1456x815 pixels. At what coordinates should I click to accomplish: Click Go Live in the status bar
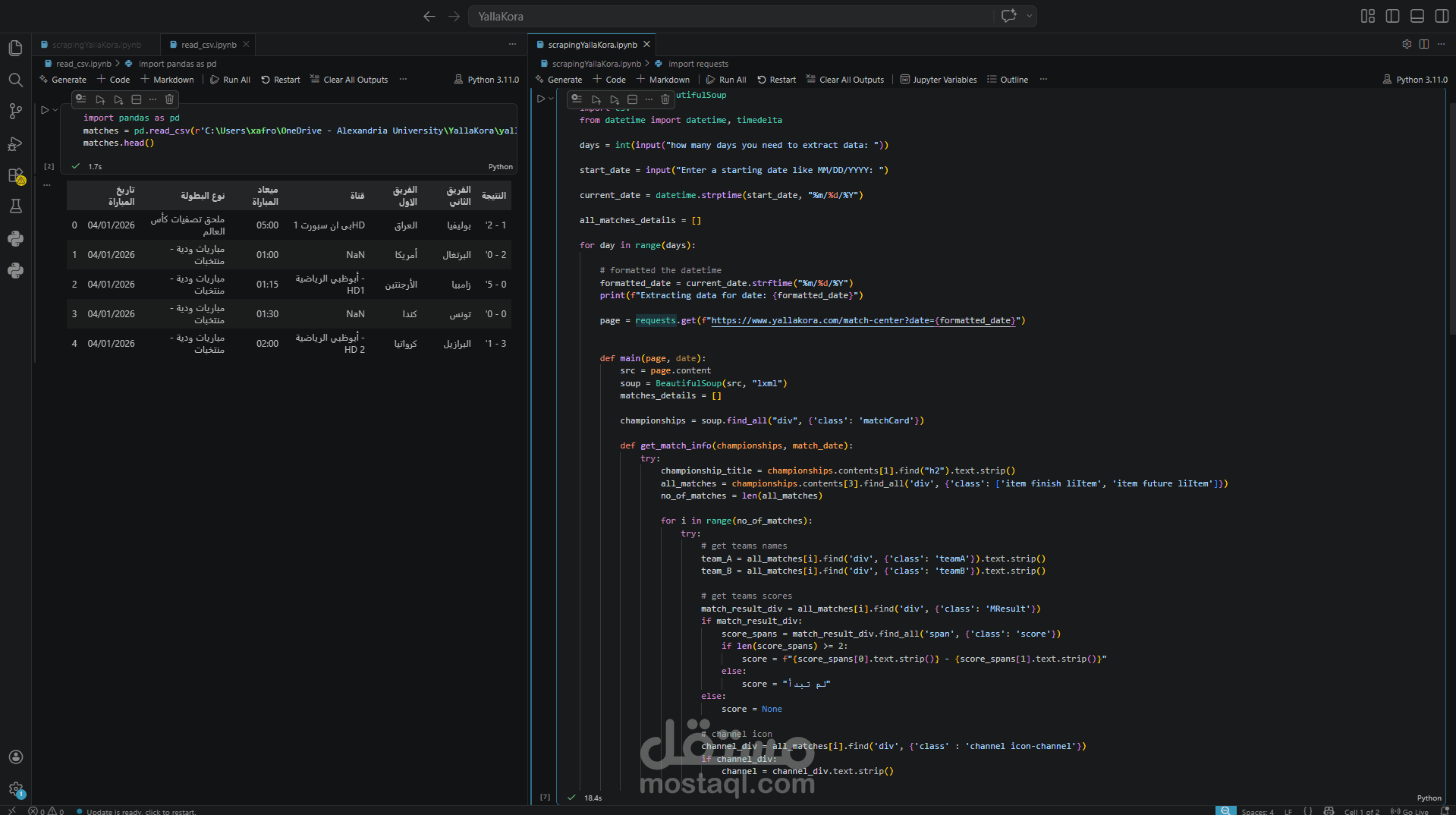point(1410,811)
